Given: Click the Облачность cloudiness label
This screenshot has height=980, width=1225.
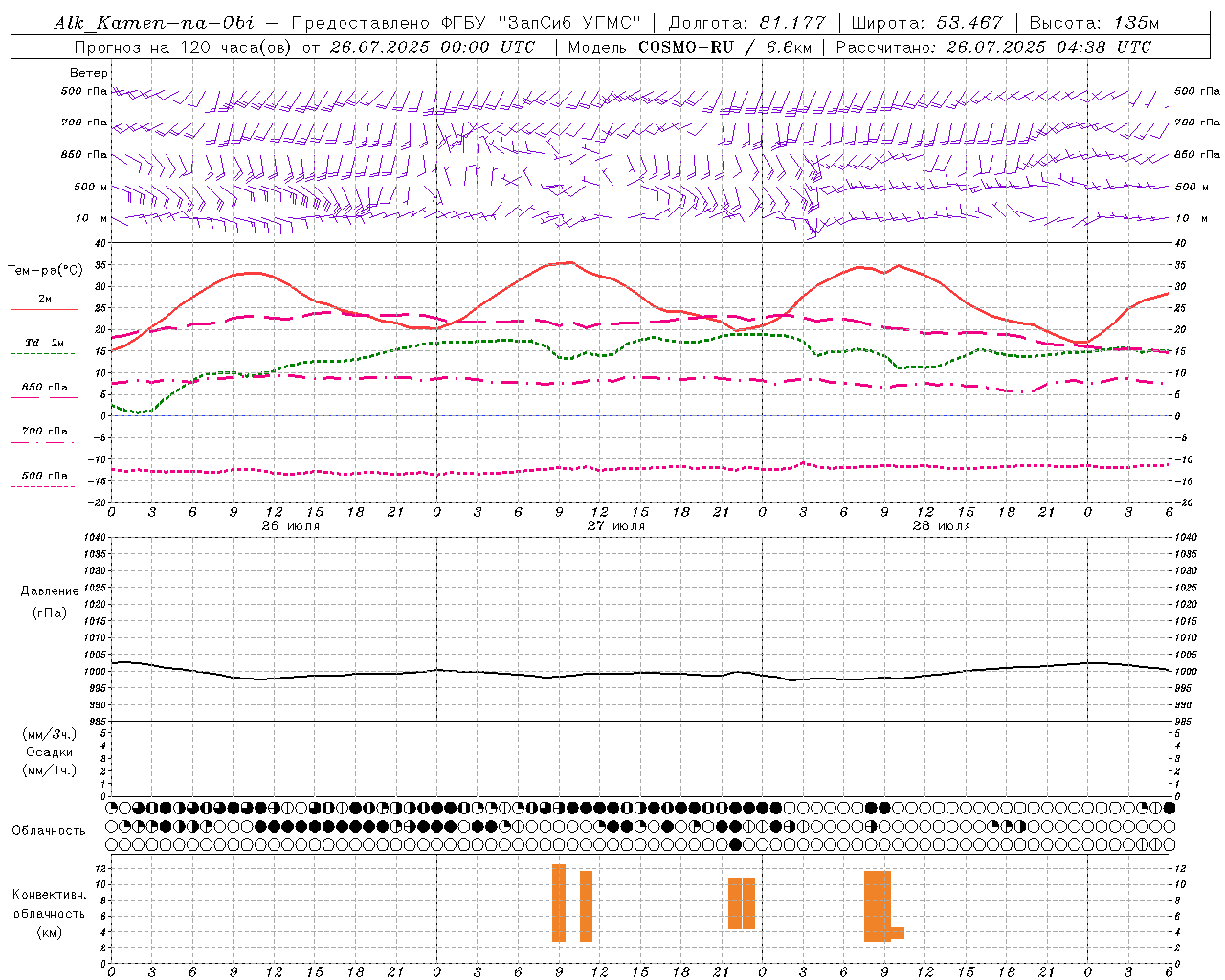Looking at the screenshot, I should coord(49,831).
